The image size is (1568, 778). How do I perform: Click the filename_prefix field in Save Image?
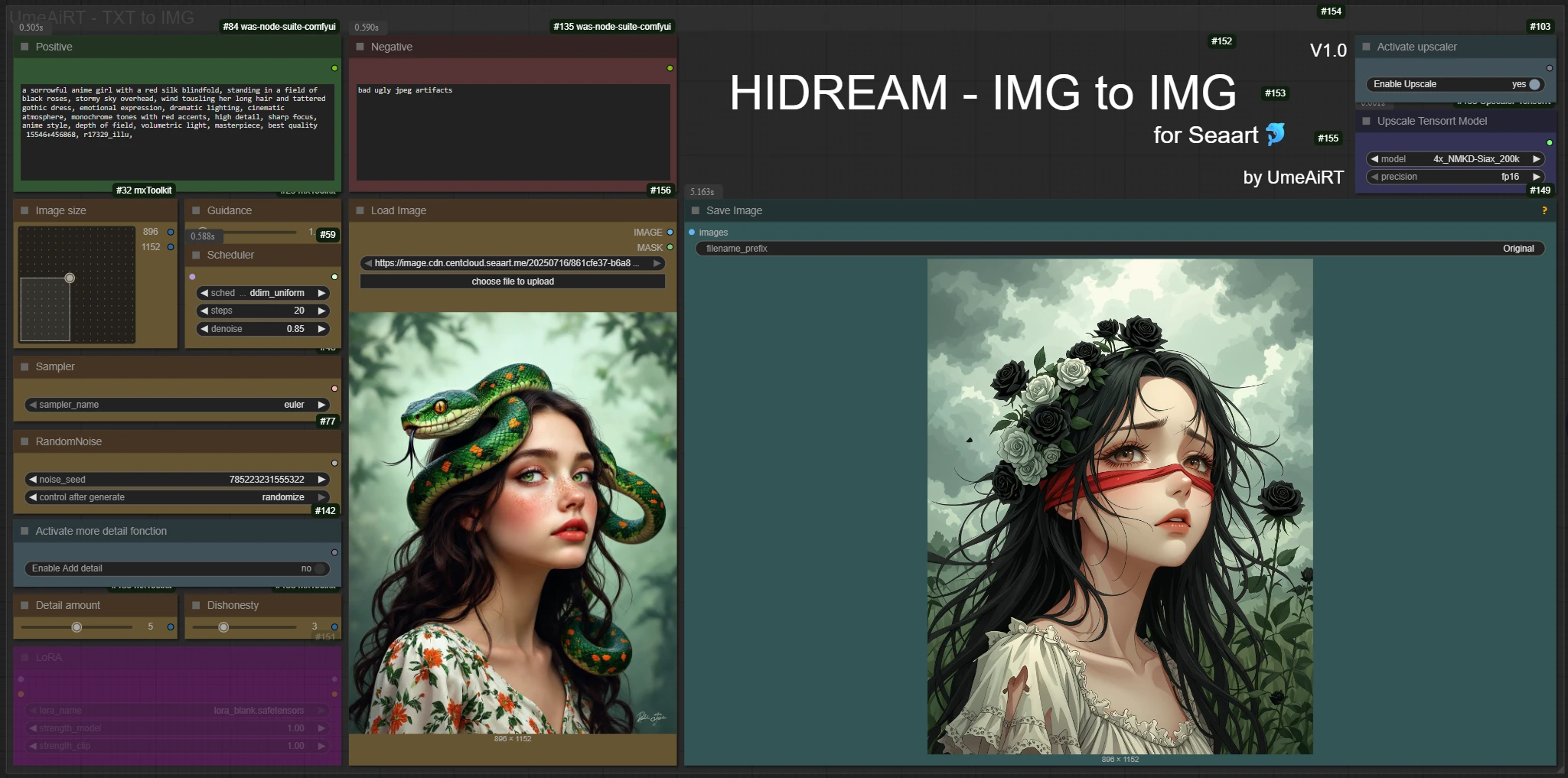tap(1120, 249)
